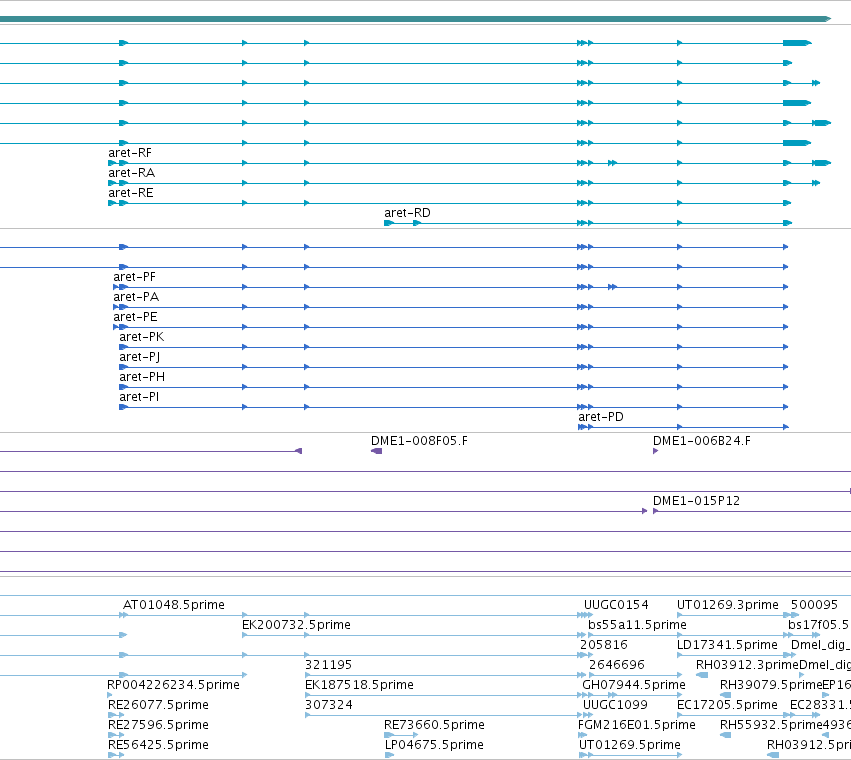Select the aret-PA protein label

click(x=136, y=297)
